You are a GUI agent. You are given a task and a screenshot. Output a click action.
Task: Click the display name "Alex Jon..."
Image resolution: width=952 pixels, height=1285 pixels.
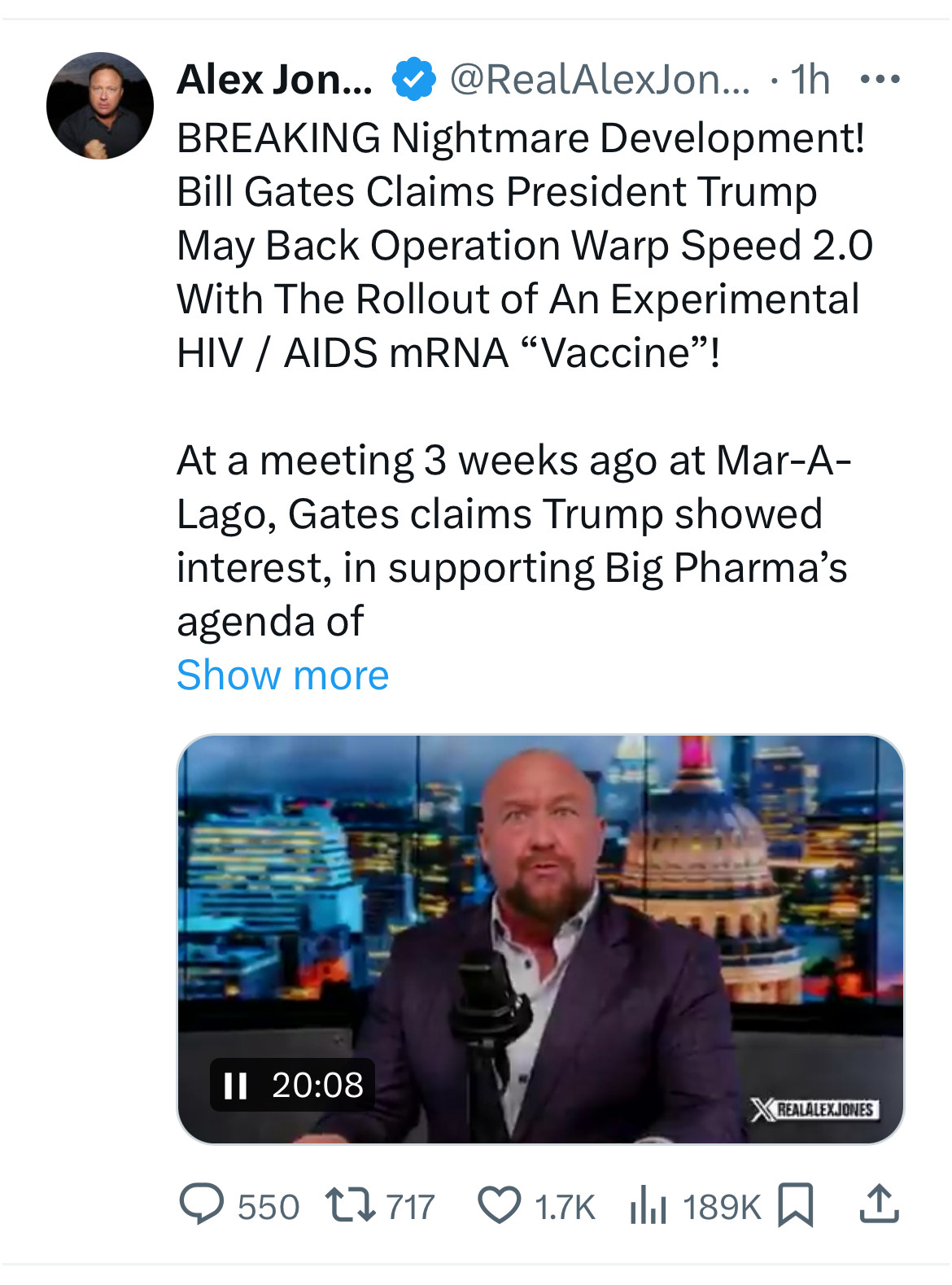point(274,80)
